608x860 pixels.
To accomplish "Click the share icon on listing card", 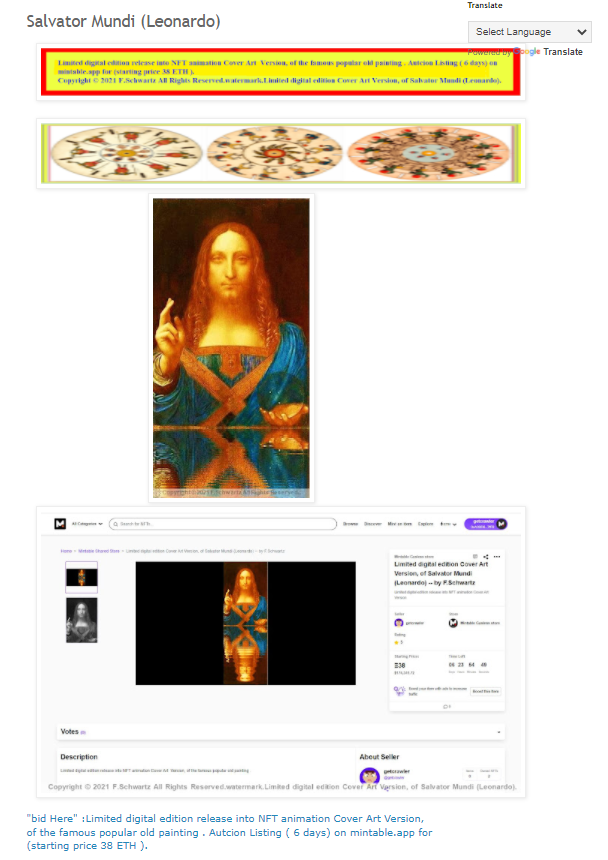I will tap(486, 557).
